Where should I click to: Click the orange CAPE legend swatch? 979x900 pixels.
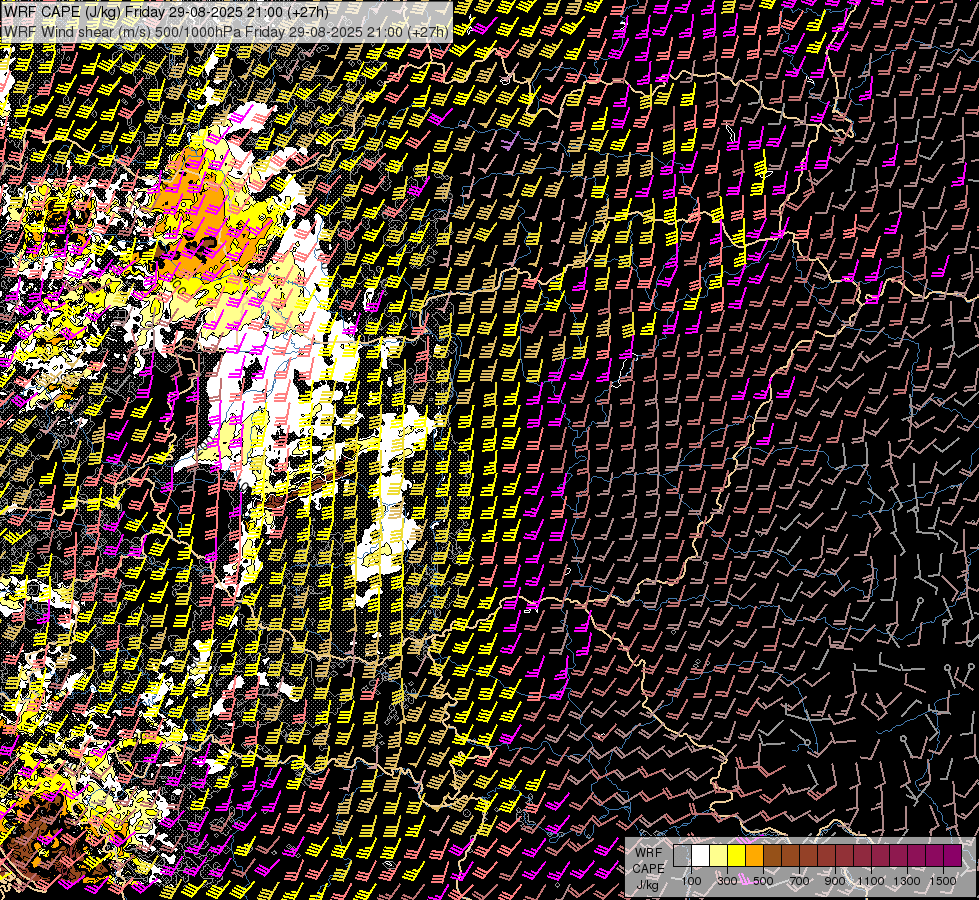pyautogui.click(x=755, y=856)
